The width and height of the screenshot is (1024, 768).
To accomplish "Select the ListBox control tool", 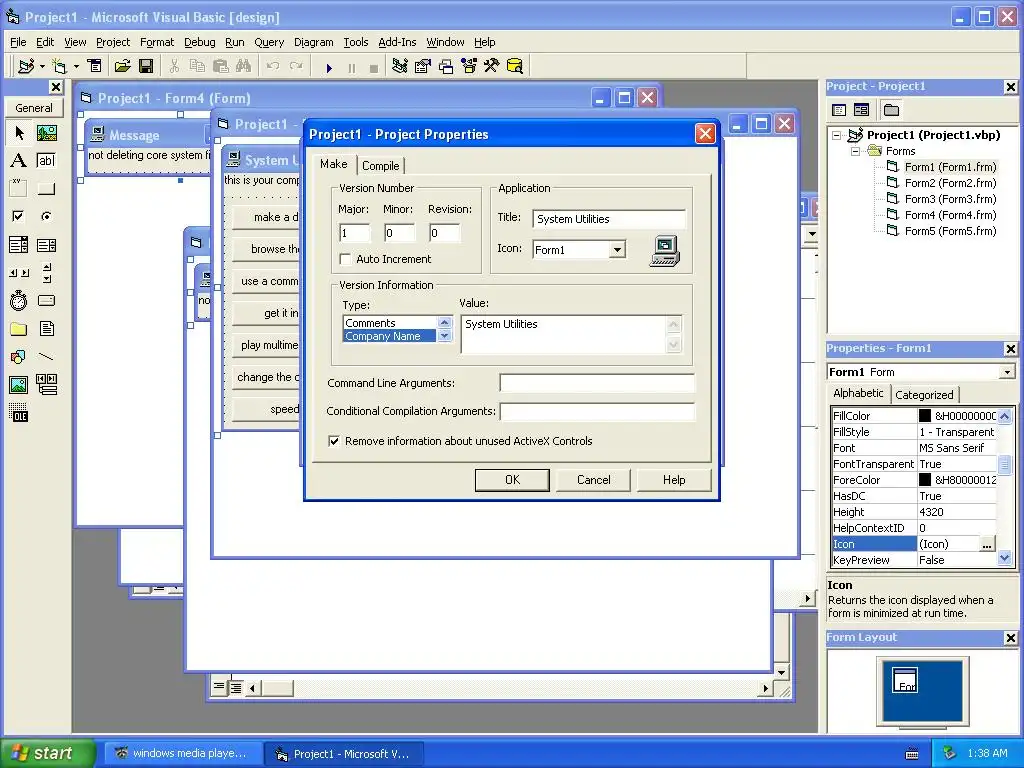I will tap(46, 245).
